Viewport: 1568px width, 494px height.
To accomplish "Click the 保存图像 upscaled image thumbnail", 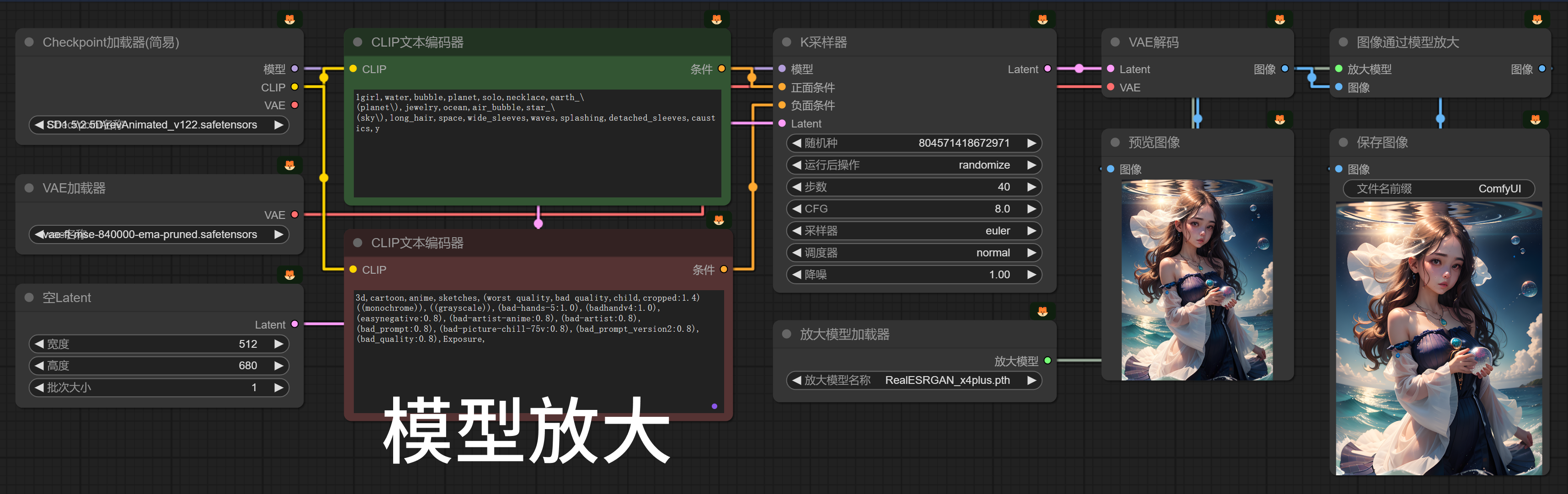I will pyautogui.click(x=1439, y=338).
